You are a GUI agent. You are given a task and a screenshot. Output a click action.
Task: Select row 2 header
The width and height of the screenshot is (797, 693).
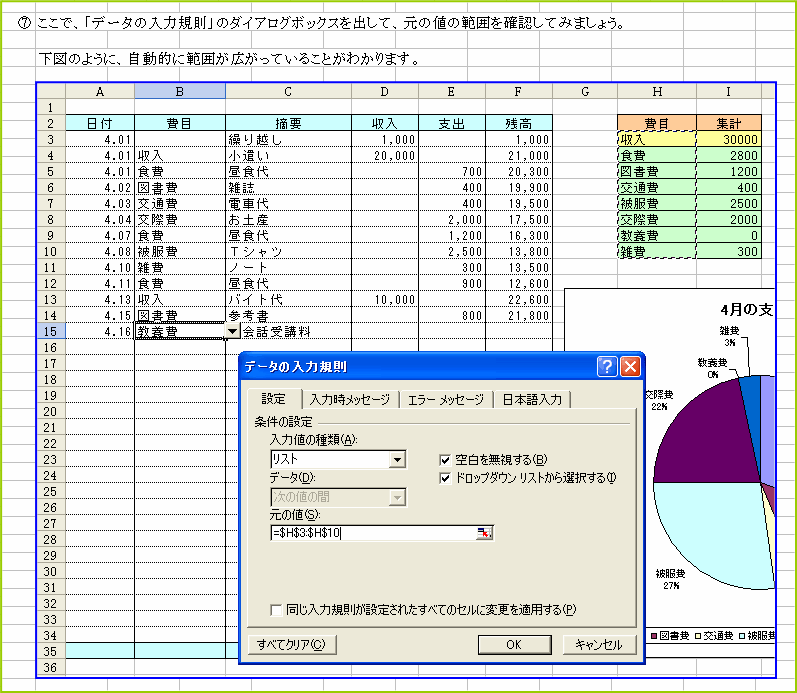tap(51, 123)
